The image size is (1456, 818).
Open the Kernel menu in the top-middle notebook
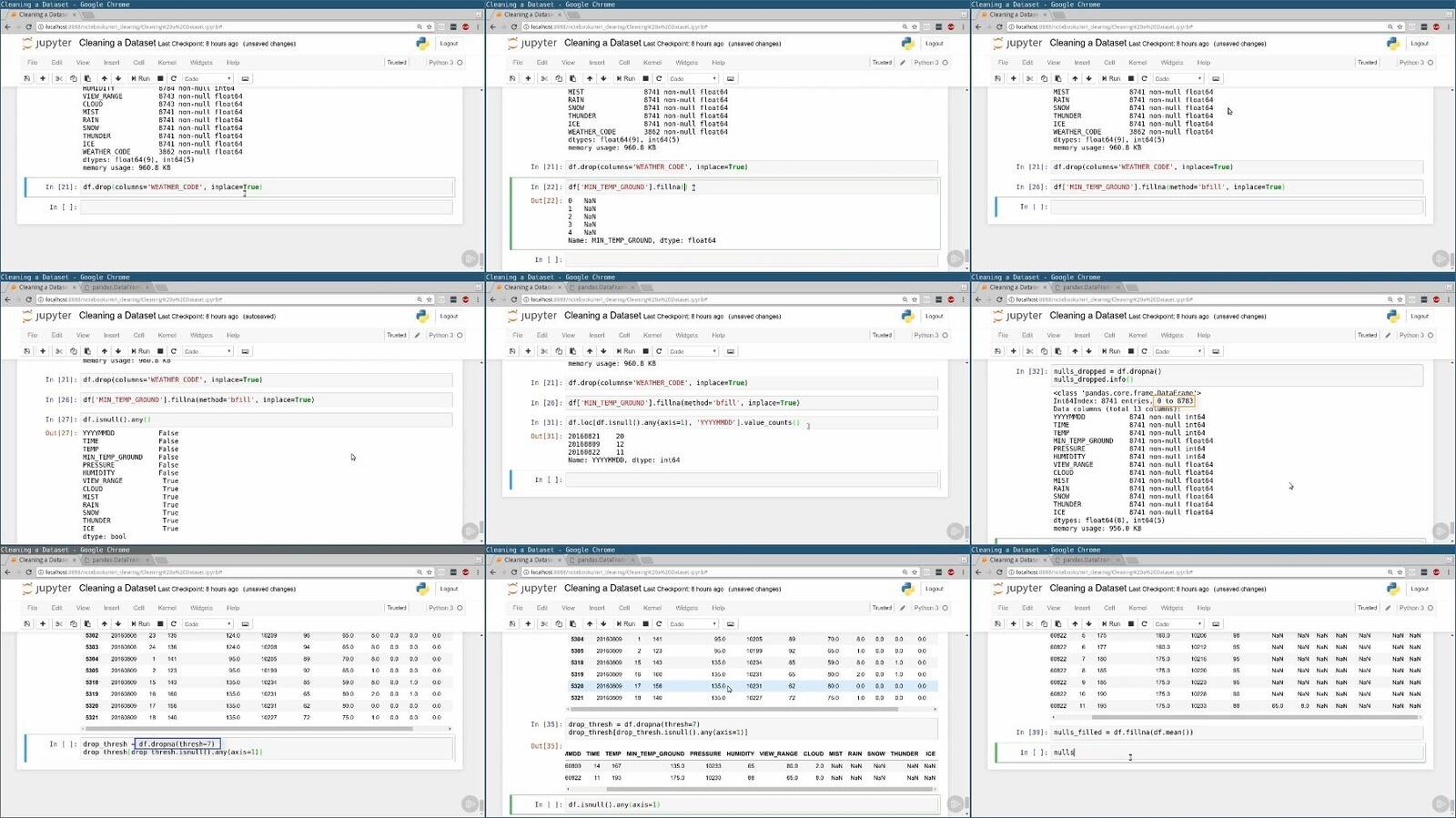click(x=652, y=63)
